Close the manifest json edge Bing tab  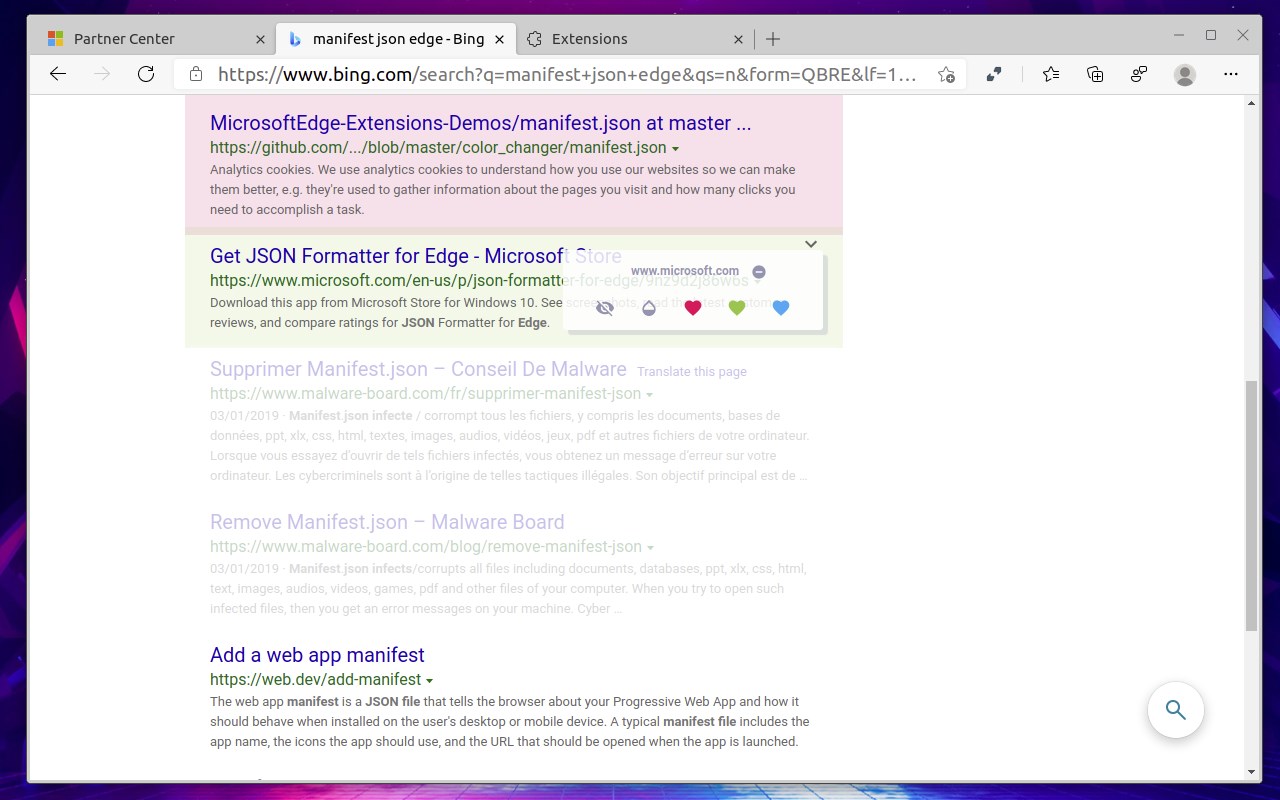pyautogui.click(x=501, y=39)
